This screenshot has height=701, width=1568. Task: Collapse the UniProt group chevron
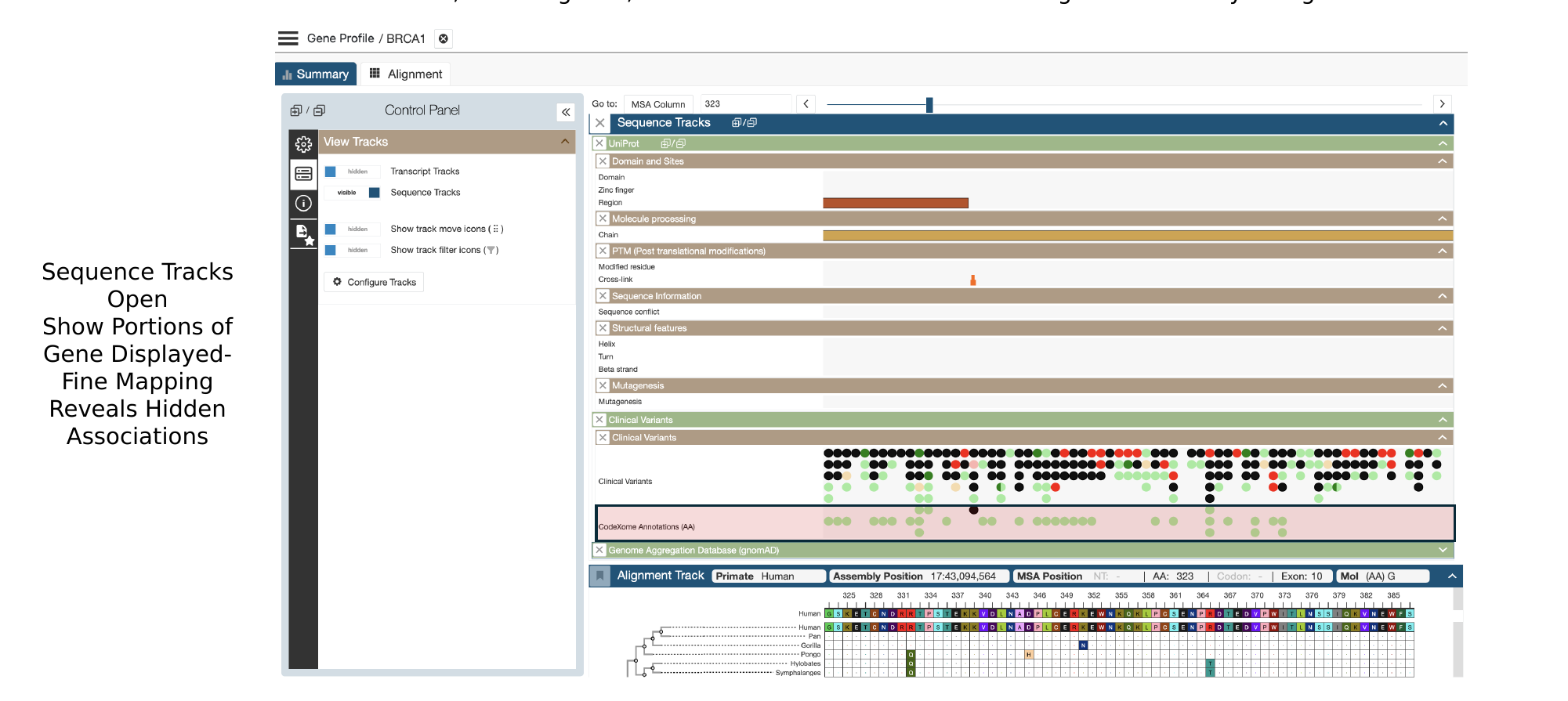click(1443, 143)
